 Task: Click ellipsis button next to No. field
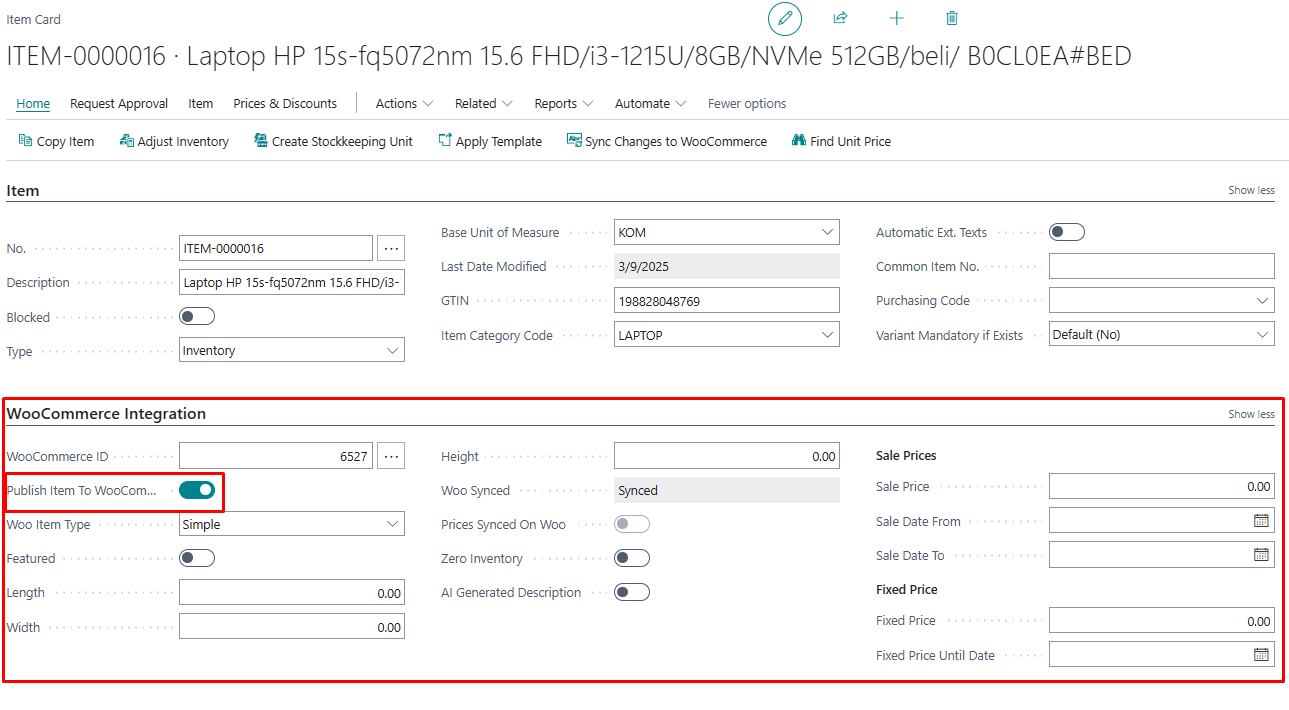coord(391,248)
